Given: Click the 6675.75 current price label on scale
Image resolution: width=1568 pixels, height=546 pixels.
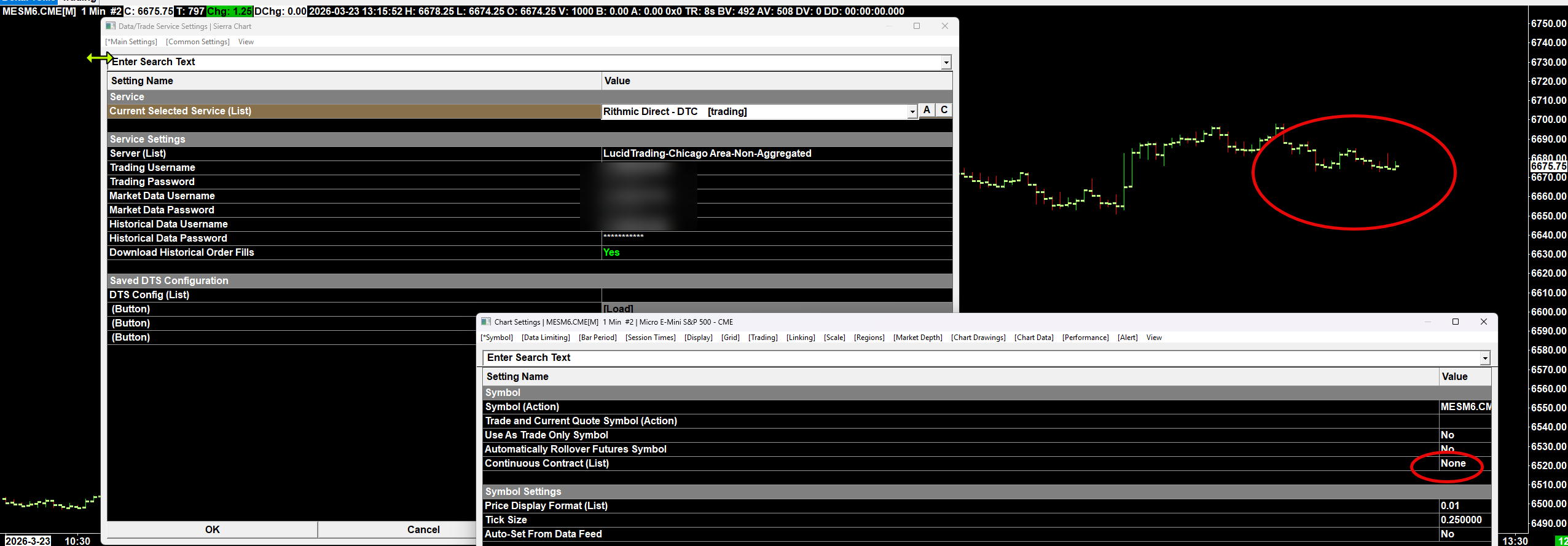Looking at the screenshot, I should [1548, 166].
